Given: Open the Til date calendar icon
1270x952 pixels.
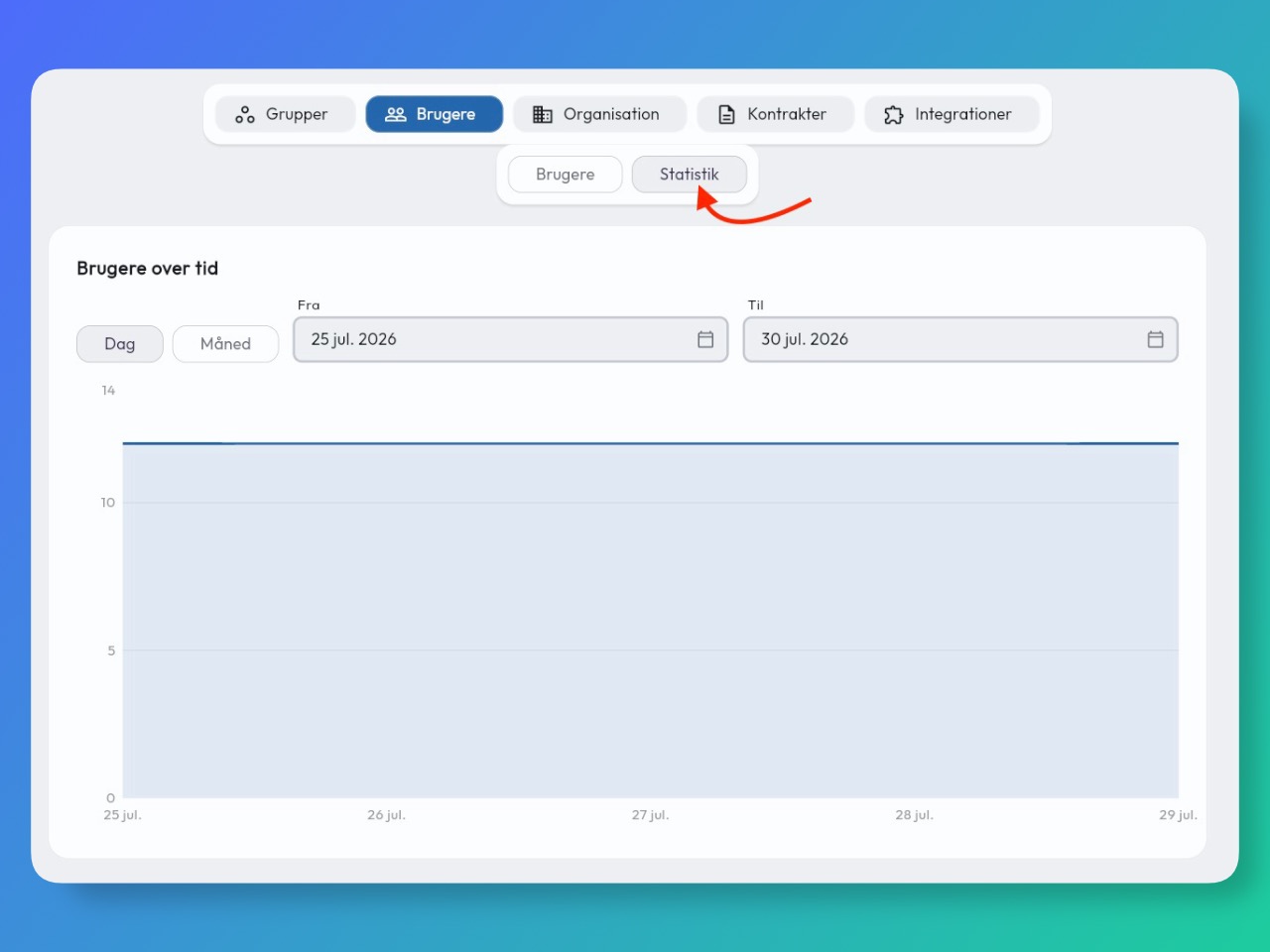Looking at the screenshot, I should click(x=1156, y=339).
